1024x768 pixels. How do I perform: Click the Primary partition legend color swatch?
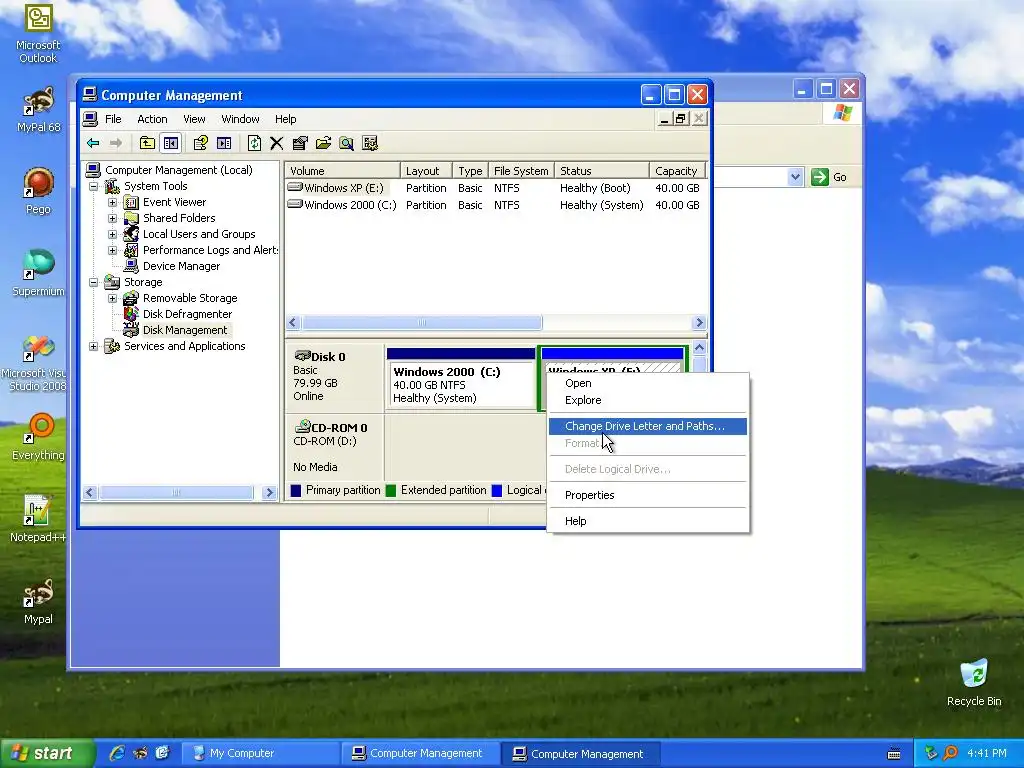[296, 490]
